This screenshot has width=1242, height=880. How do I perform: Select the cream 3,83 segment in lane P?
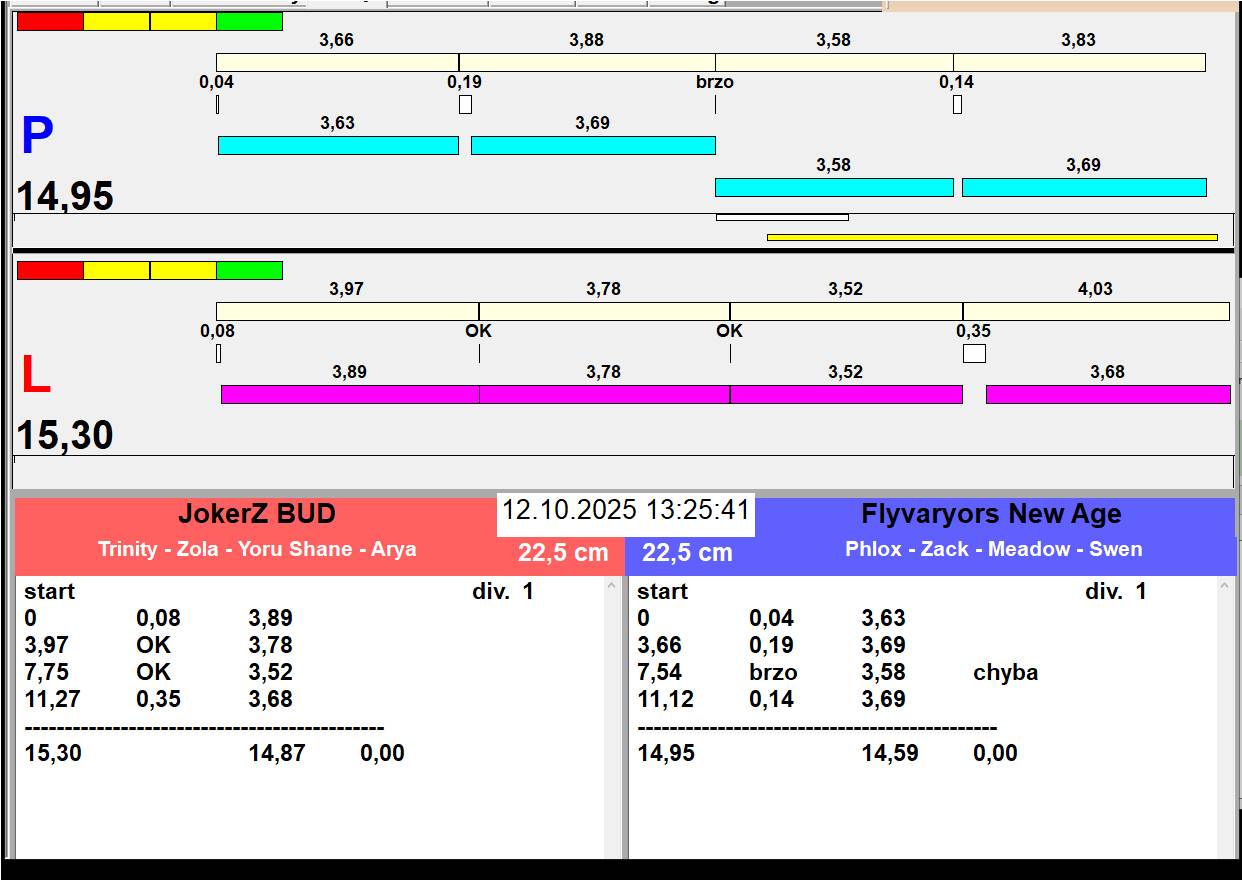coord(1079,62)
